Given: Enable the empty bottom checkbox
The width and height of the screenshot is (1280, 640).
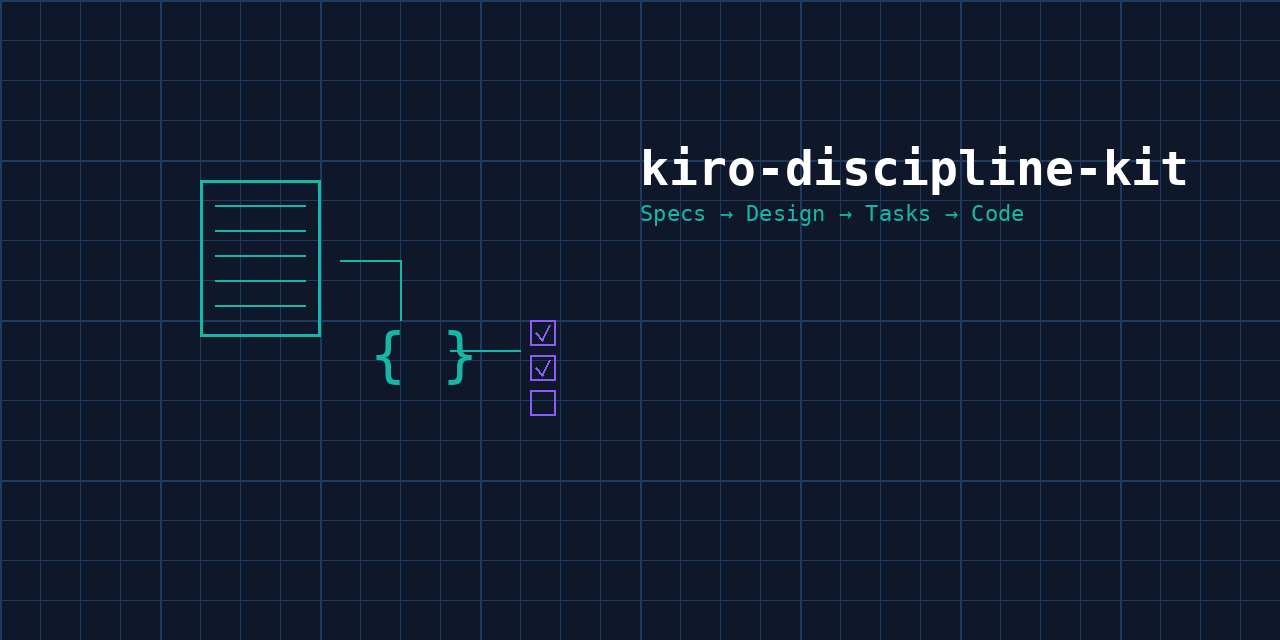Looking at the screenshot, I should 542,404.
